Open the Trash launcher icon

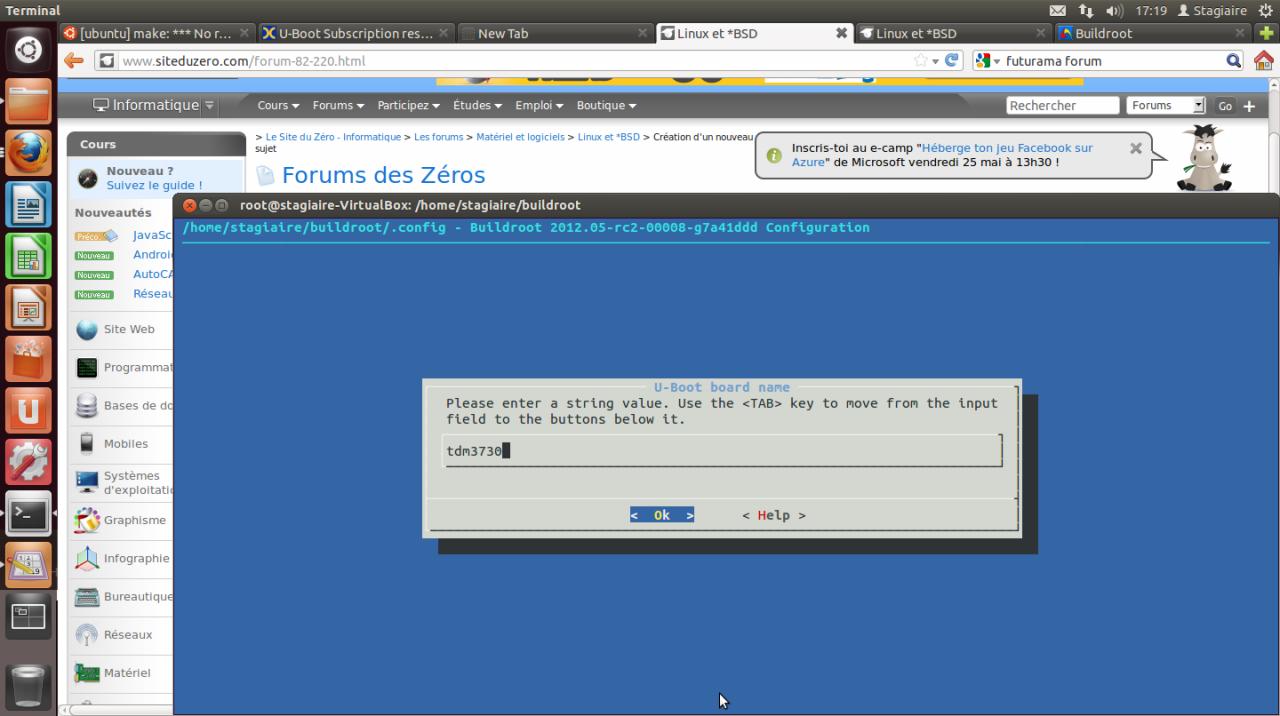pyautogui.click(x=27, y=687)
